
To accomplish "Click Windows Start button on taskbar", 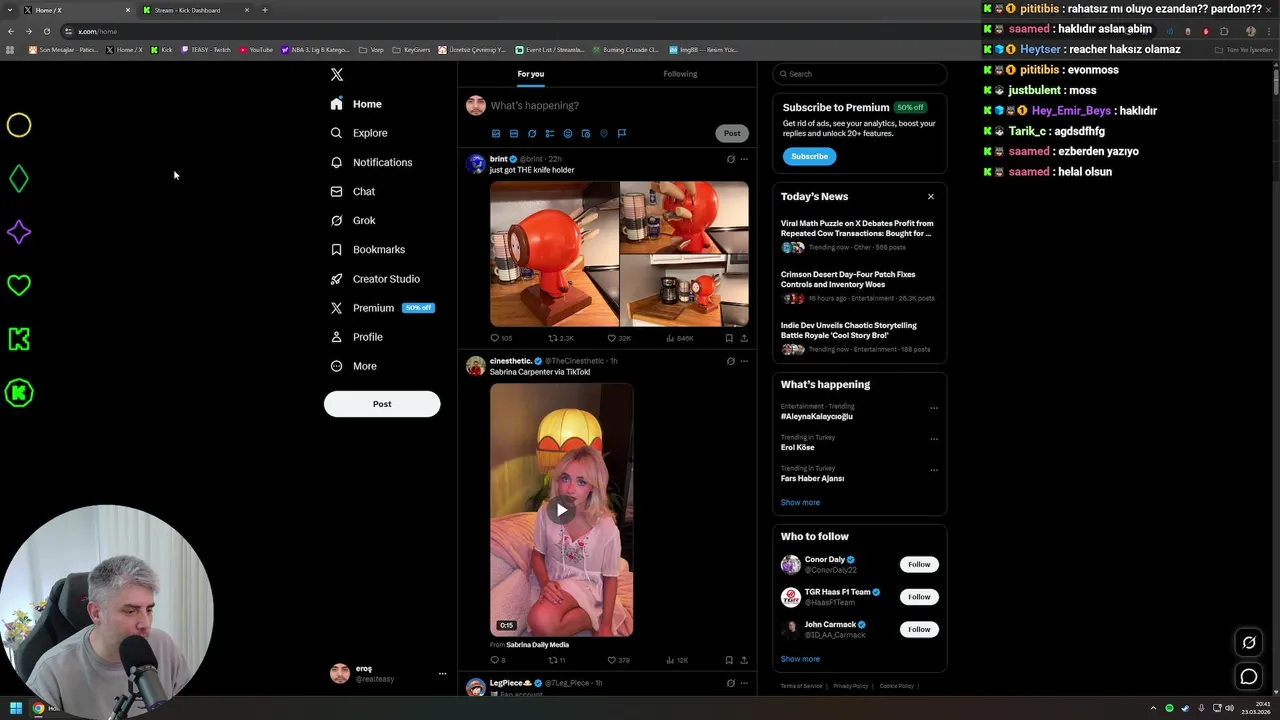I will [x=16, y=708].
